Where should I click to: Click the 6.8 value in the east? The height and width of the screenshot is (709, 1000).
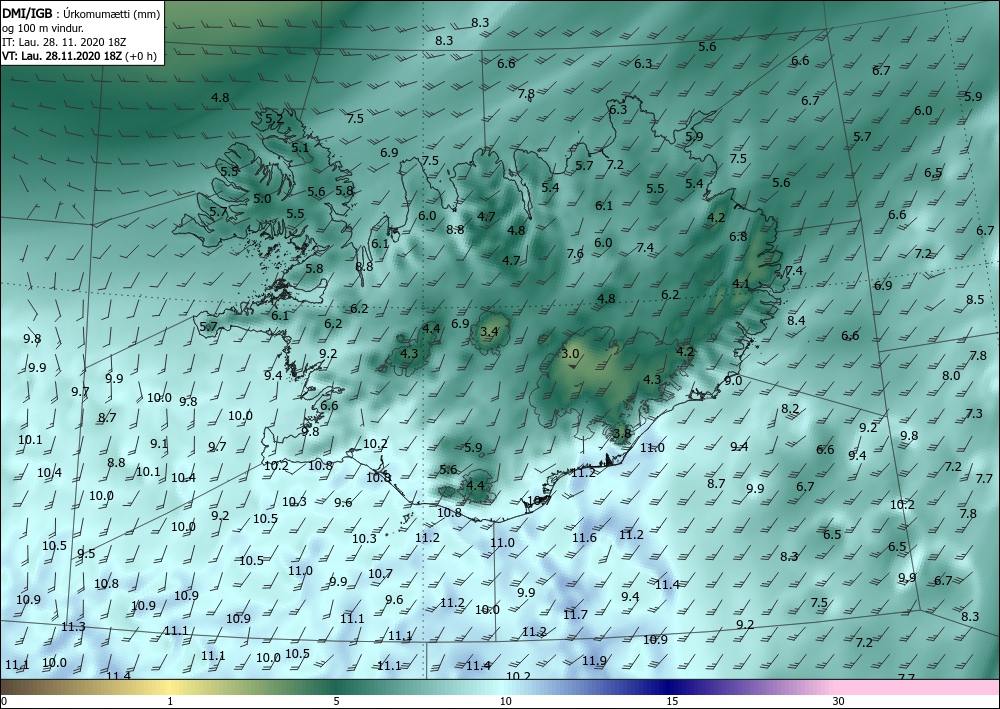coord(738,236)
